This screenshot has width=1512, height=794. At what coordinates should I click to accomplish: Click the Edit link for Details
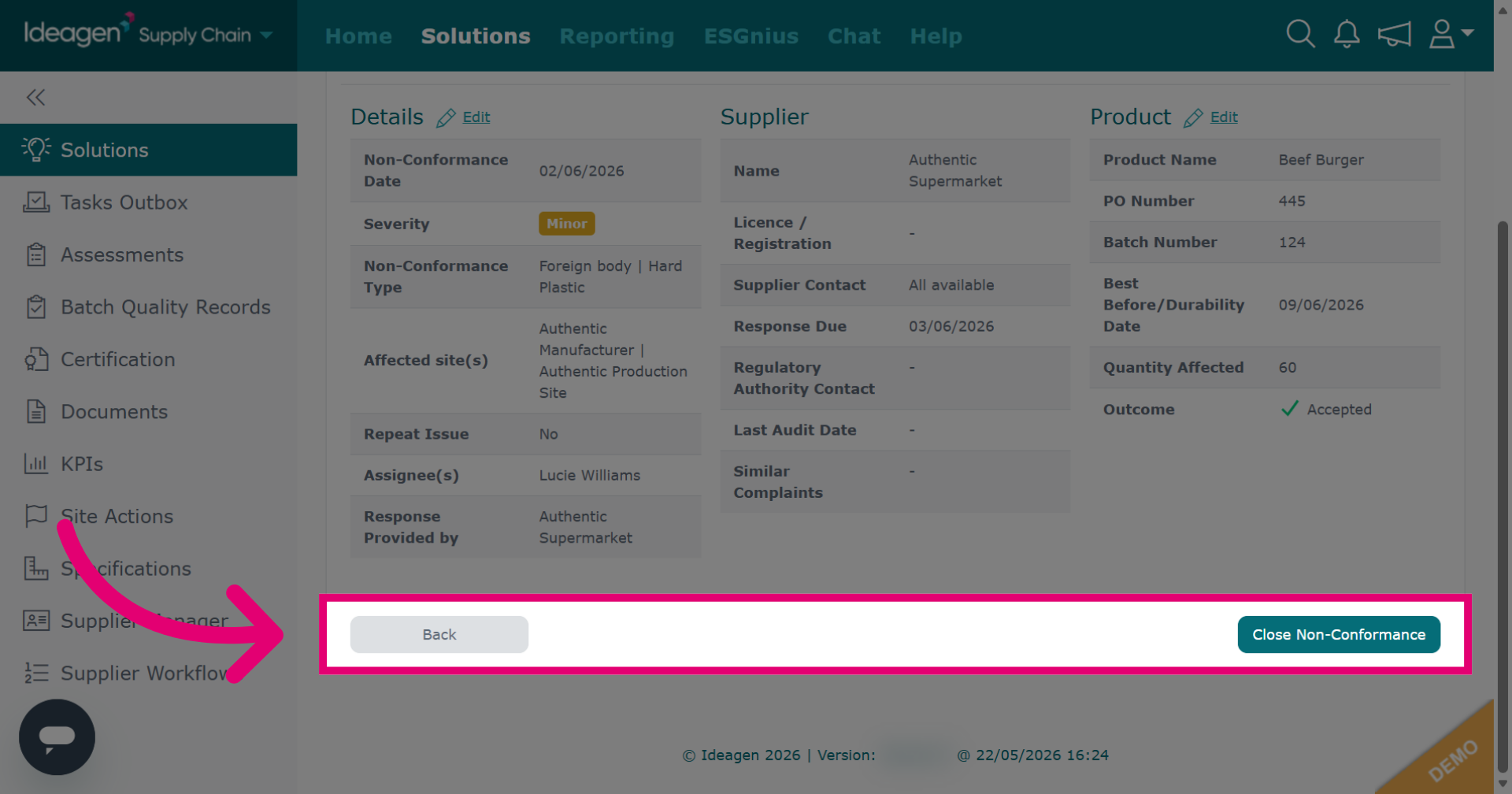476,117
